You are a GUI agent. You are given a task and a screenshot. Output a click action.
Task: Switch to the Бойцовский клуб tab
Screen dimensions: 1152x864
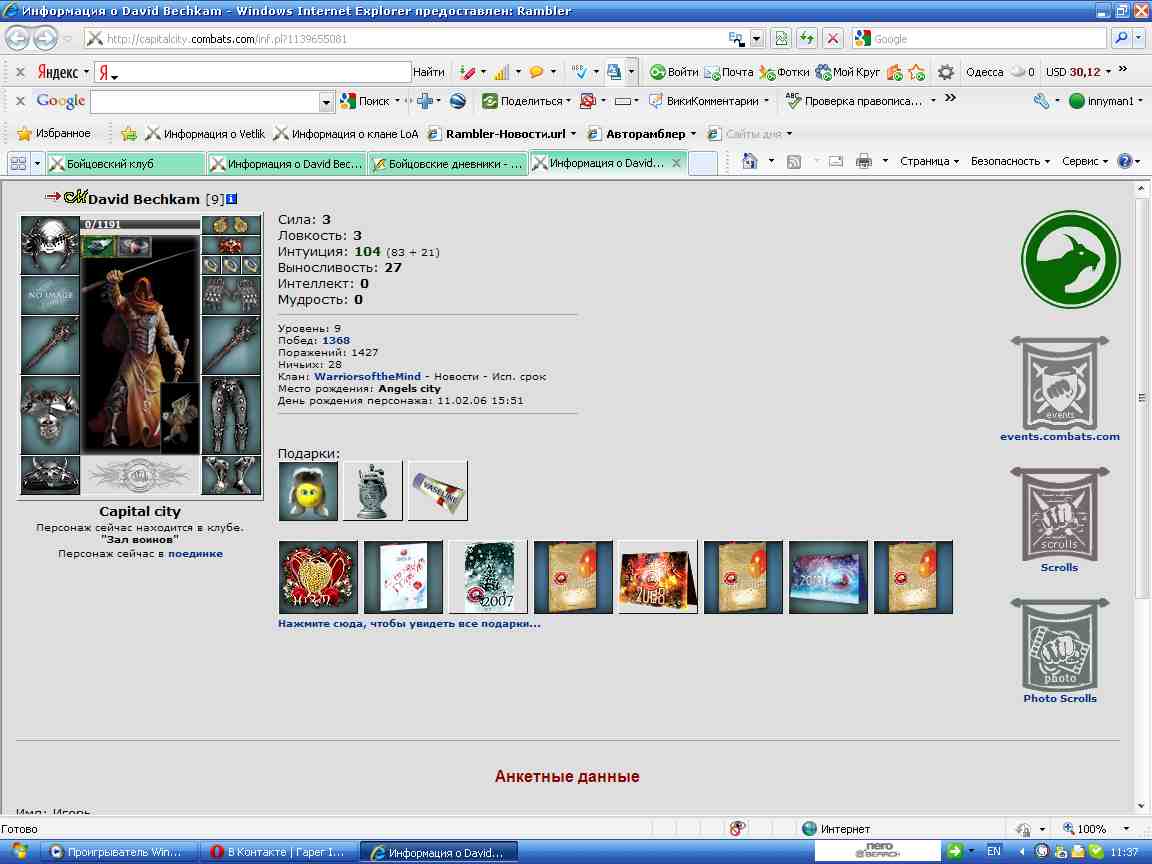pos(126,164)
